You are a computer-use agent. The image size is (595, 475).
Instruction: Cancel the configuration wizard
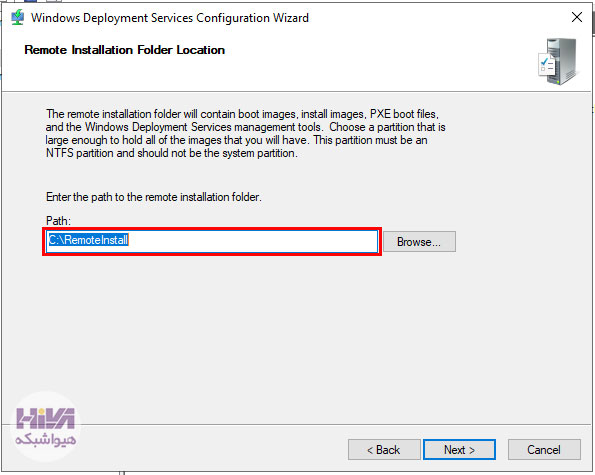(x=544, y=450)
